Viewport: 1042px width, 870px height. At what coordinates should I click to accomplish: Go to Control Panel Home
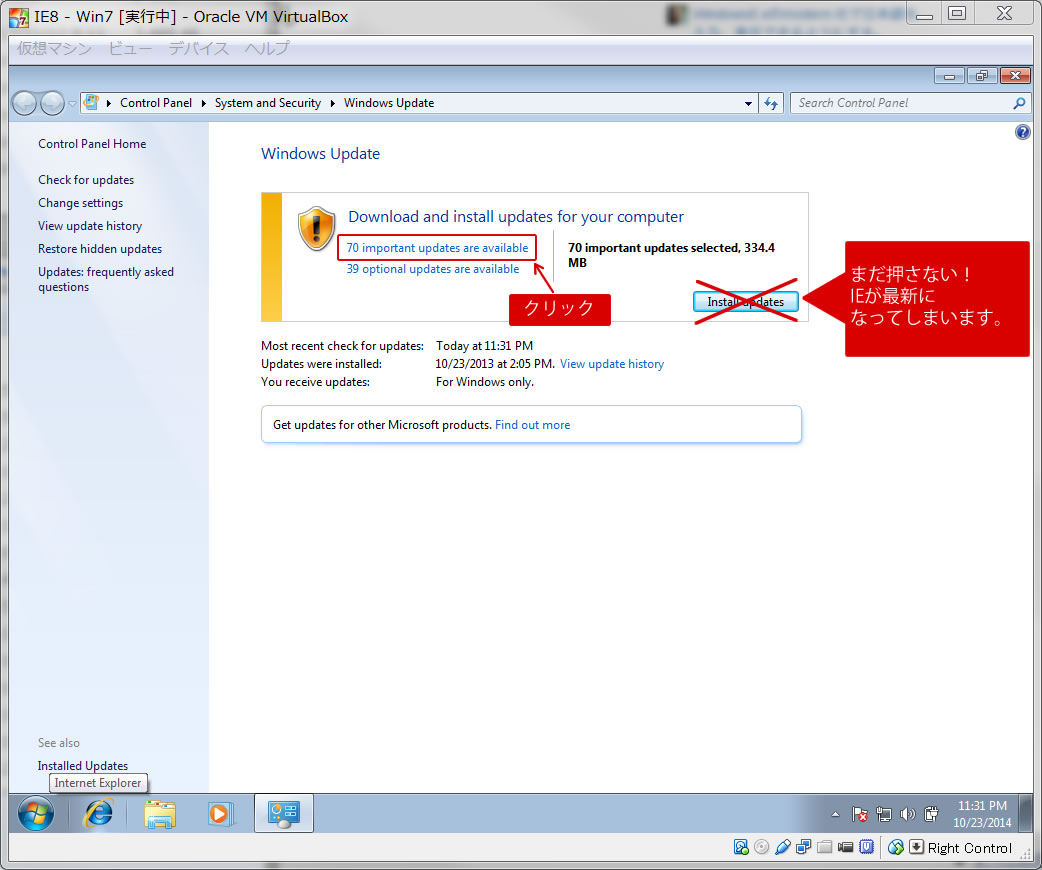(x=92, y=144)
